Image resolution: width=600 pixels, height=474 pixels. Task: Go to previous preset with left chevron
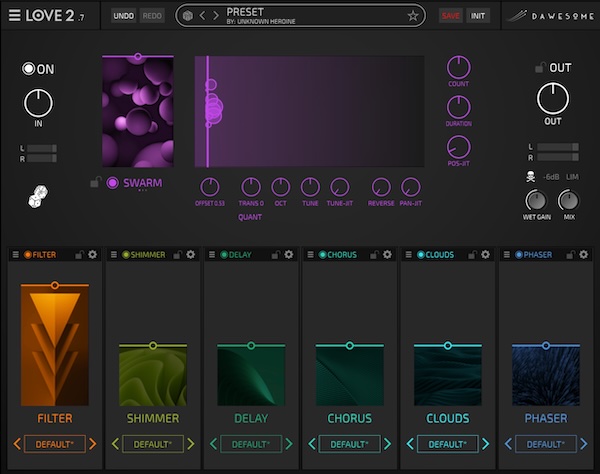(x=202, y=16)
